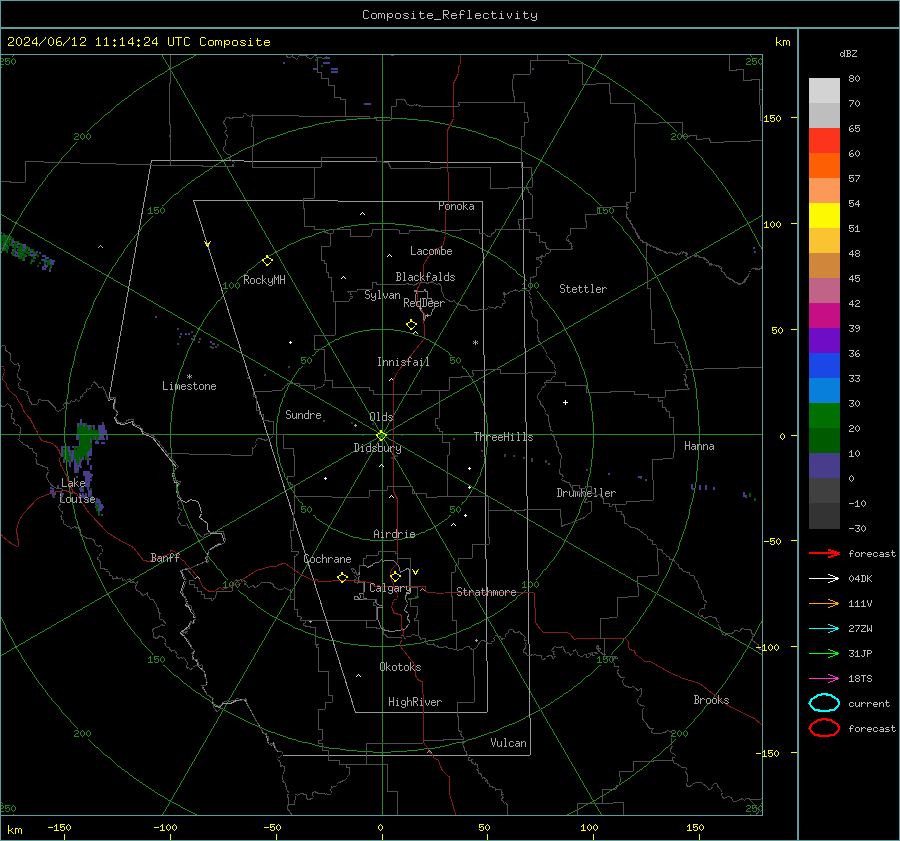Screen dimensions: 900x841
Task: Pick the slate purple 10 dBZ swatch
Action: pyautogui.click(x=824, y=466)
